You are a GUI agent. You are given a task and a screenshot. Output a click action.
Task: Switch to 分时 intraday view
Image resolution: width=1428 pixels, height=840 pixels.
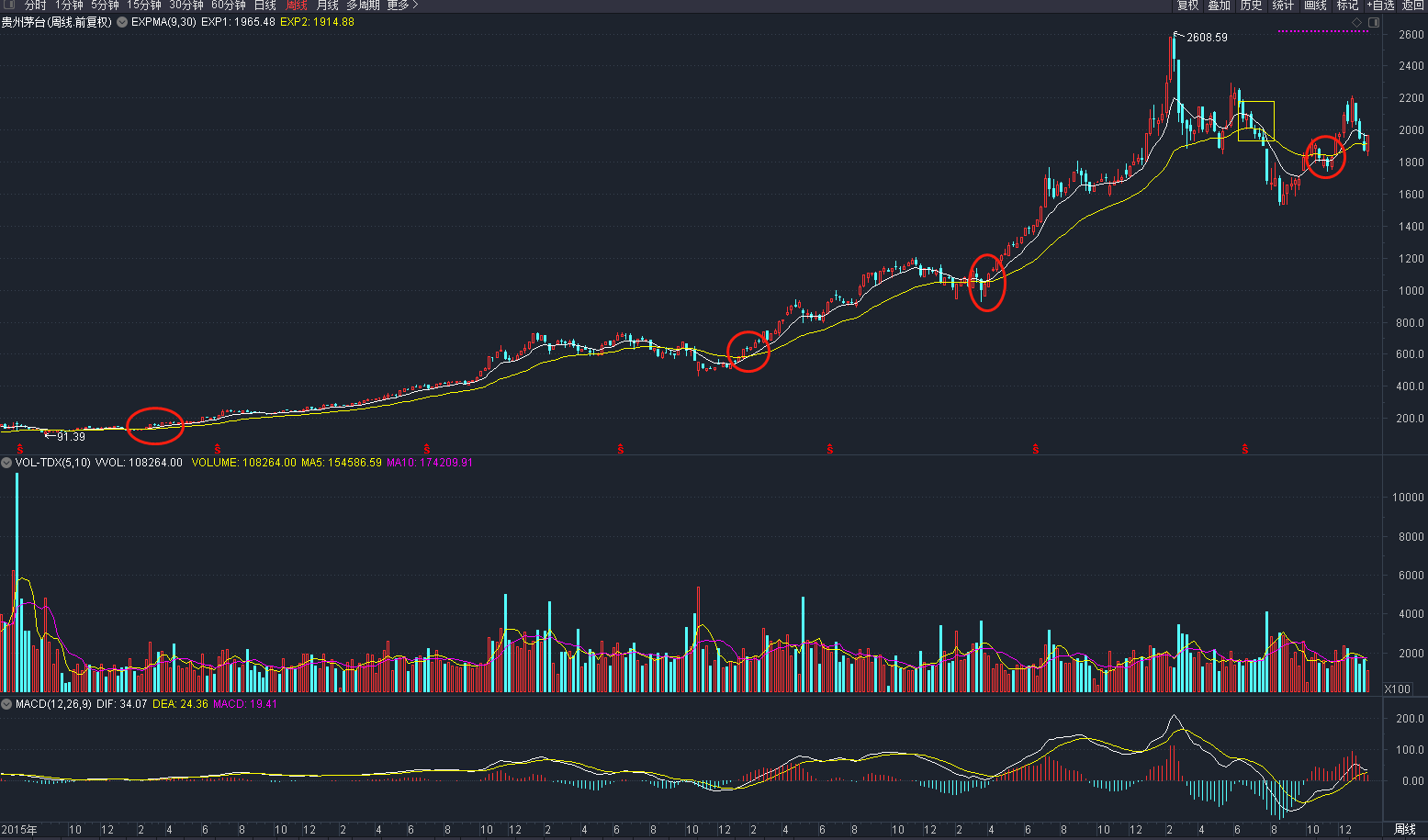pos(35,6)
